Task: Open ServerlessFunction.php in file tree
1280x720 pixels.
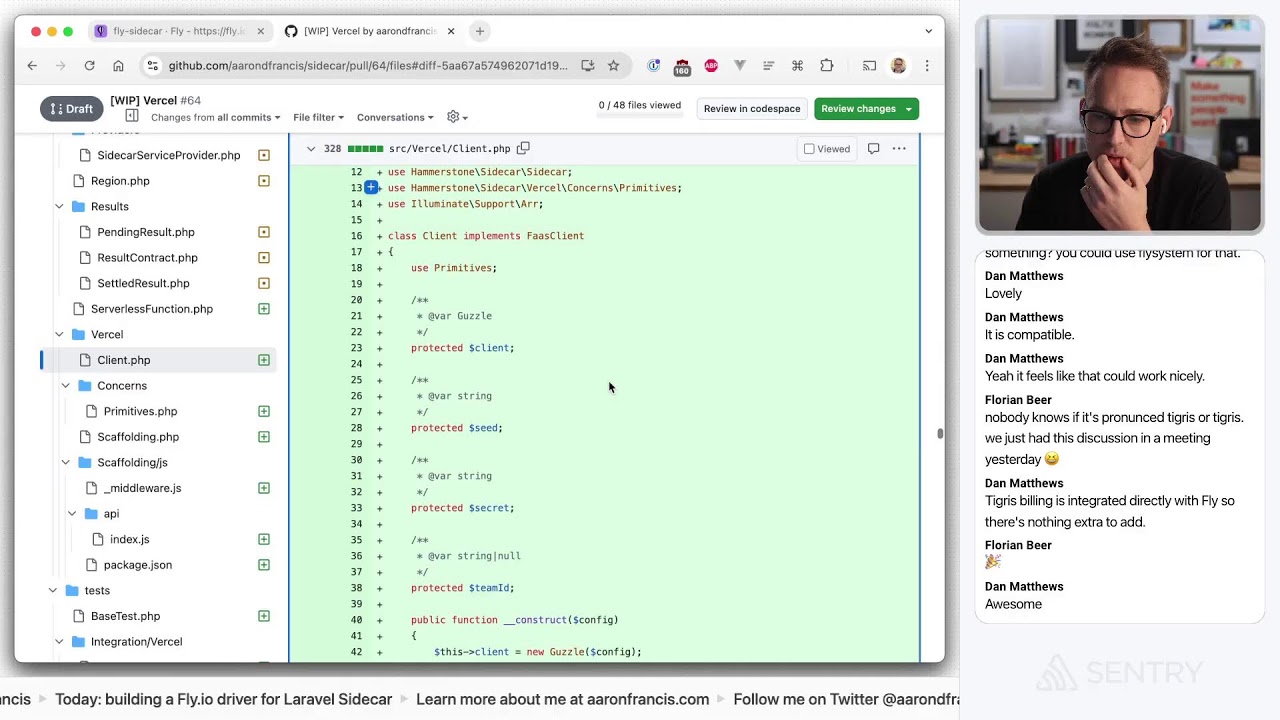Action: 152,309
